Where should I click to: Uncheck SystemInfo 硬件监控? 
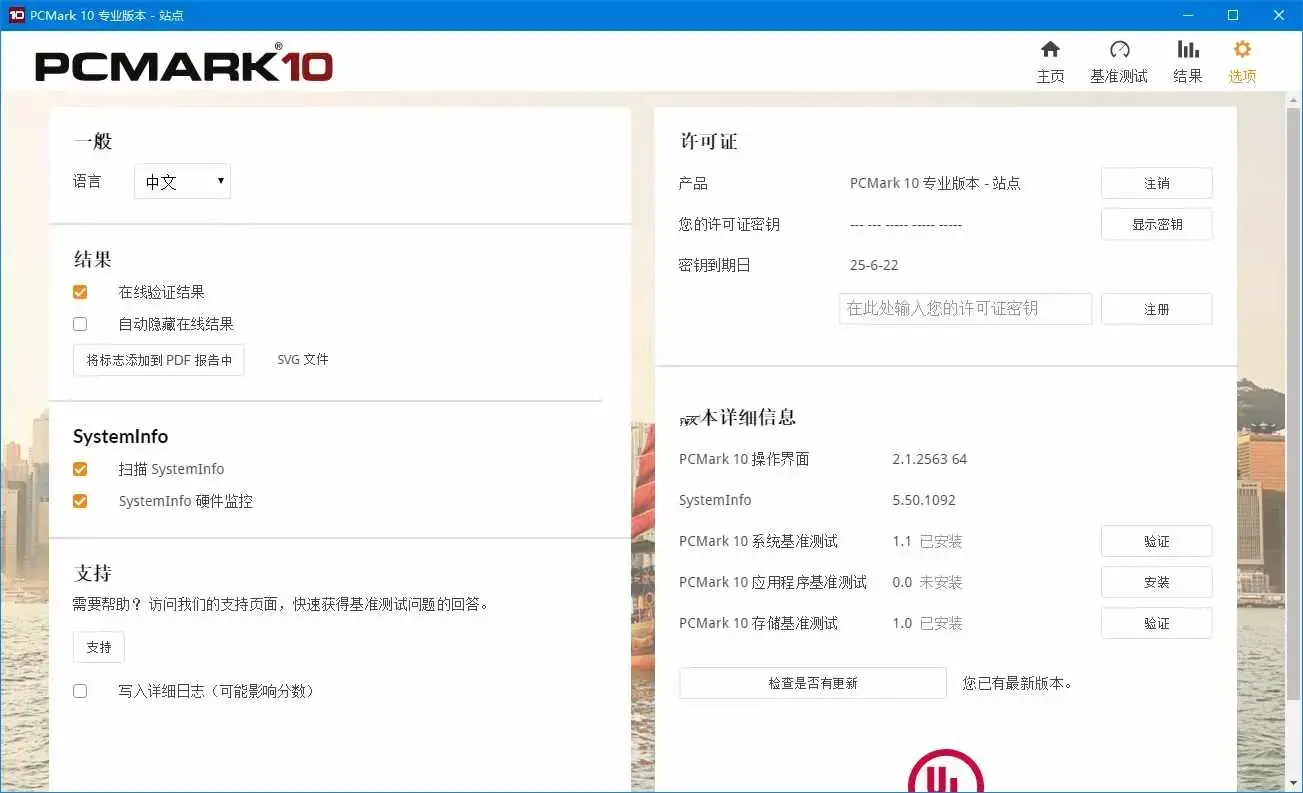(x=80, y=500)
